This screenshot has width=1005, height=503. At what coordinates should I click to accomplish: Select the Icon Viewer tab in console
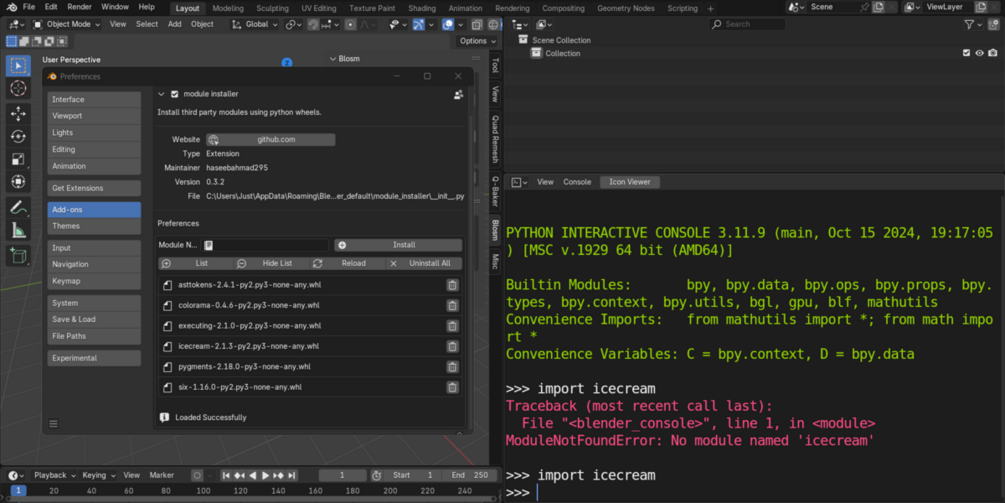[629, 183]
